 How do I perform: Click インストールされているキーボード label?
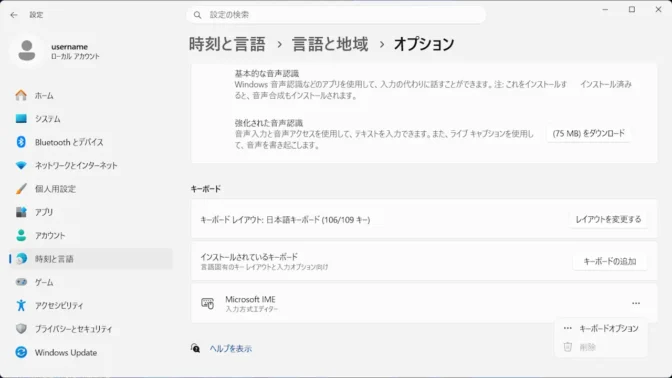coord(249,257)
